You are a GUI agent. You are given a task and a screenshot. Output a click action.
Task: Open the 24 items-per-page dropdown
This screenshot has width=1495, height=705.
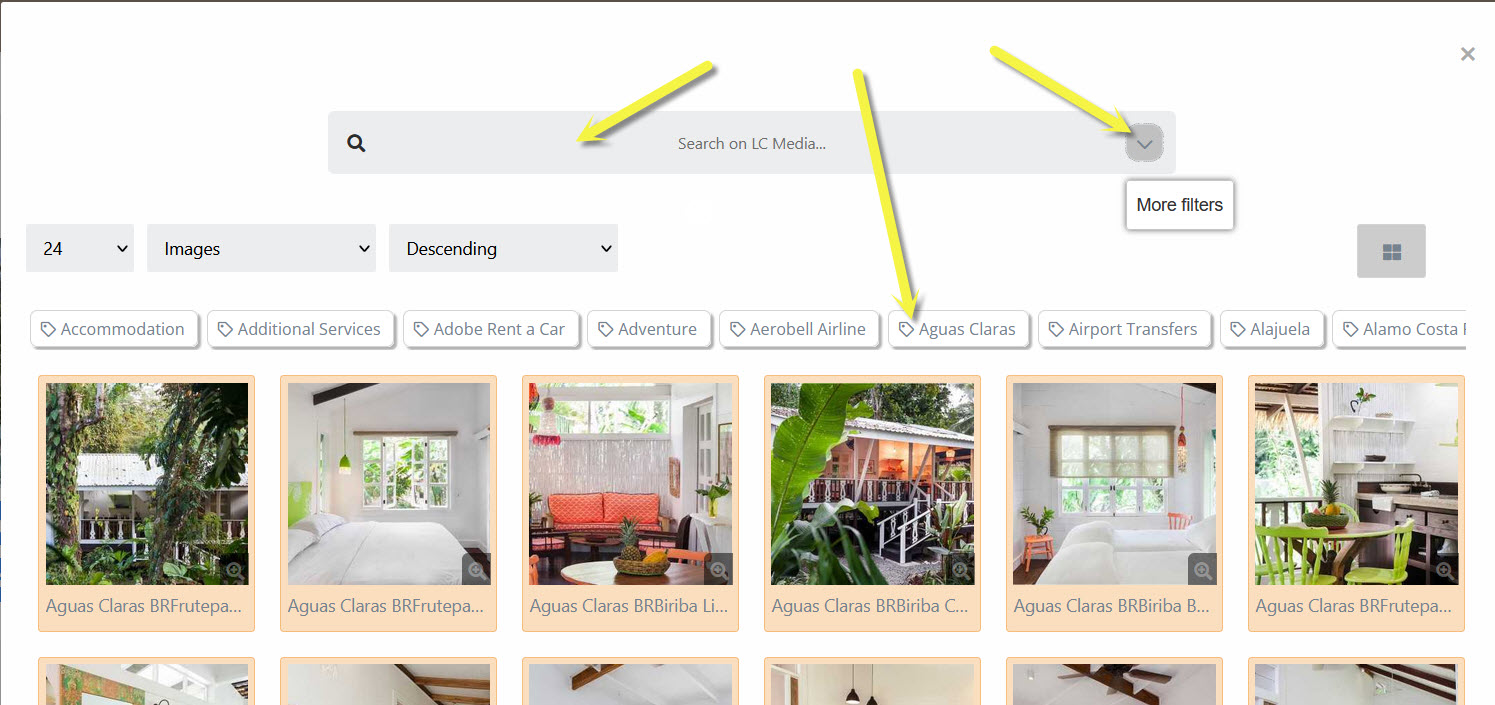pos(80,248)
